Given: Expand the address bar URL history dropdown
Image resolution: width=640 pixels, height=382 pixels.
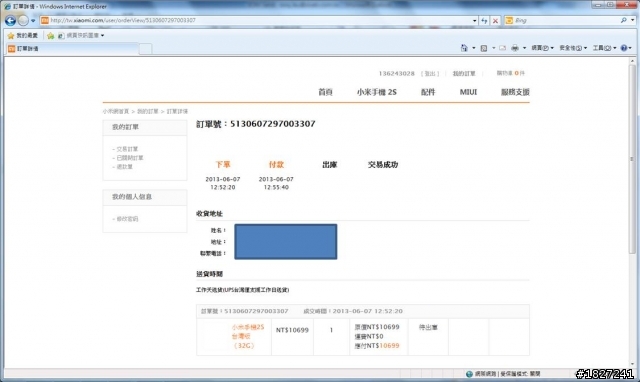Looking at the screenshot, I should pyautogui.click(x=474, y=20).
